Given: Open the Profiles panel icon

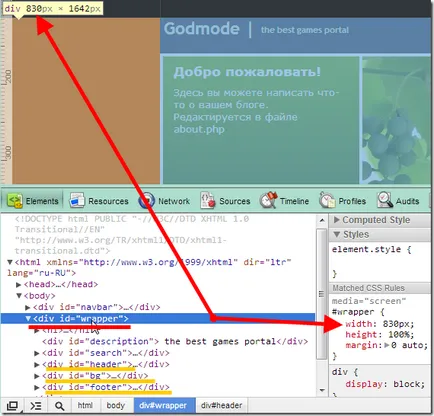Looking at the screenshot, I should (x=327, y=200).
